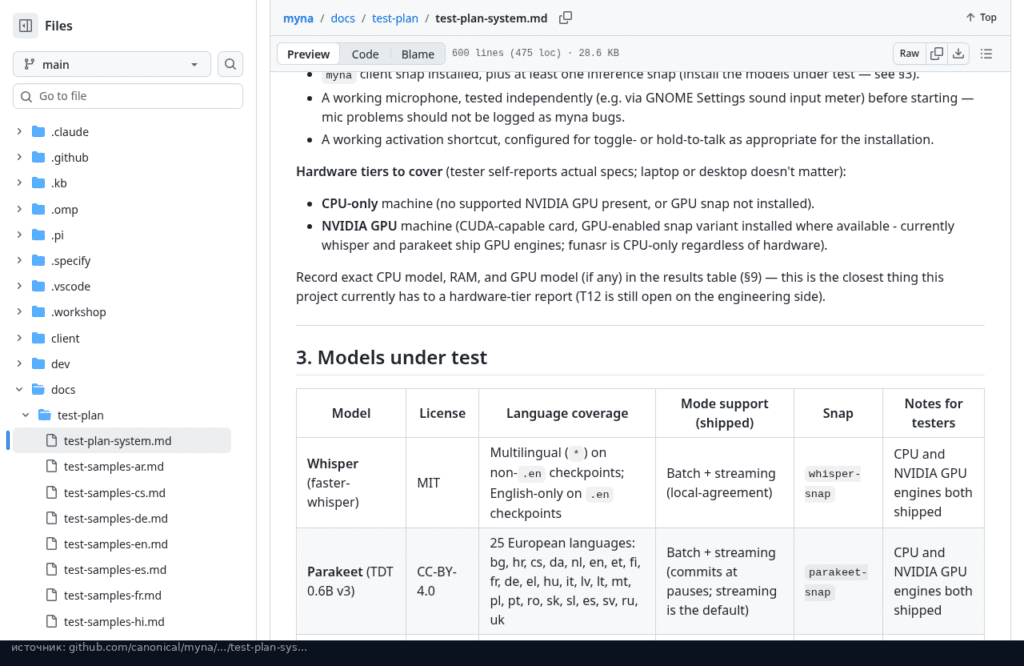Copy file path icon next to test-plan-system.md
The image size is (1024, 666).
coord(566,18)
